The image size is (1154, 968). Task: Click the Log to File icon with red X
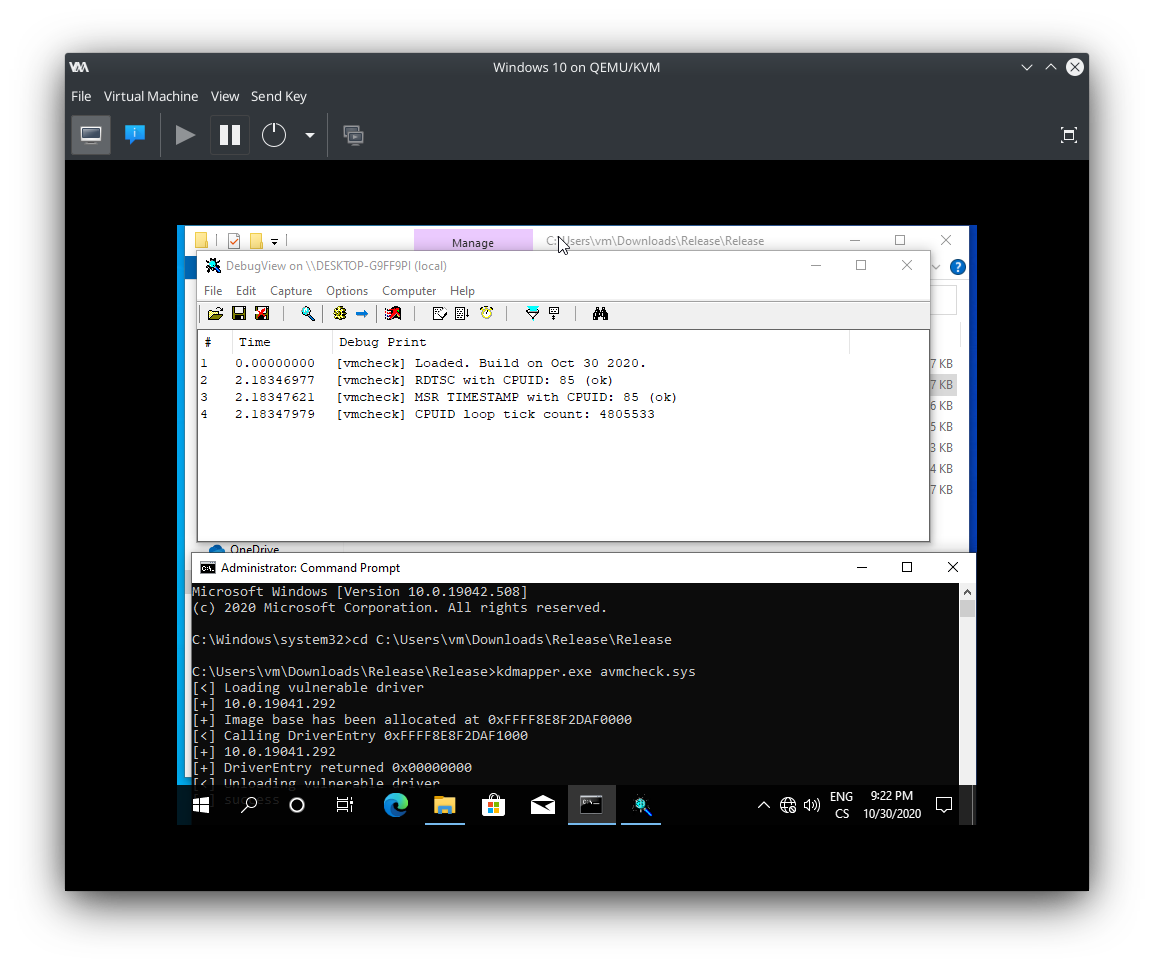coord(261,314)
